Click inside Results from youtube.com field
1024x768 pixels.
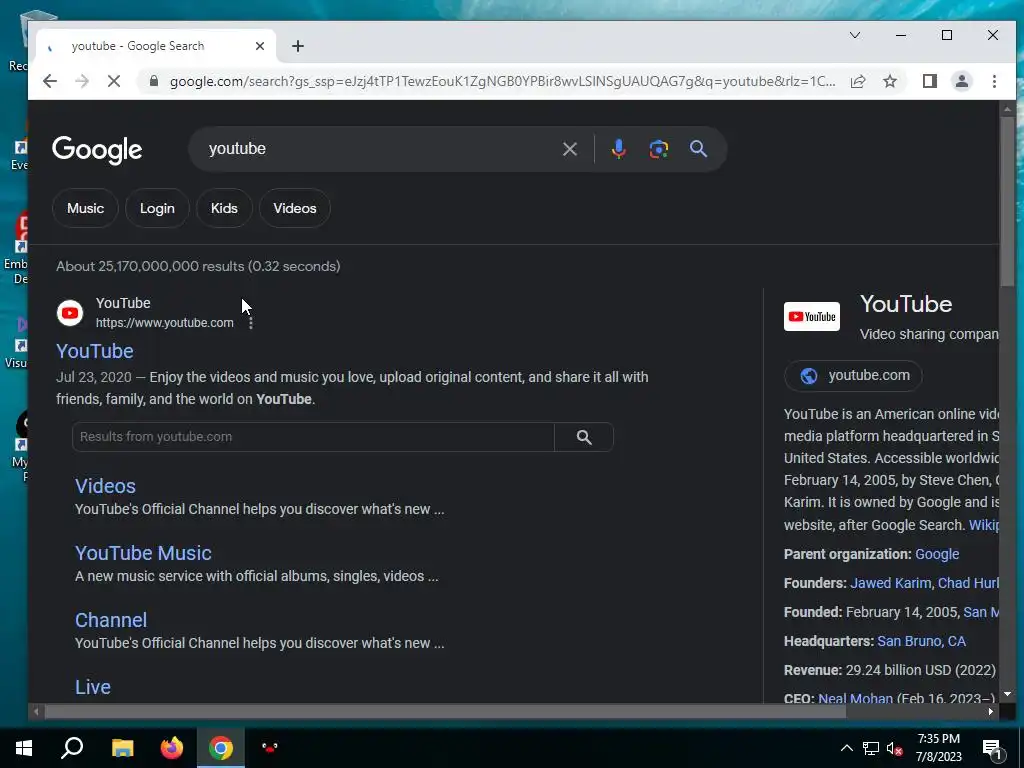click(x=313, y=437)
